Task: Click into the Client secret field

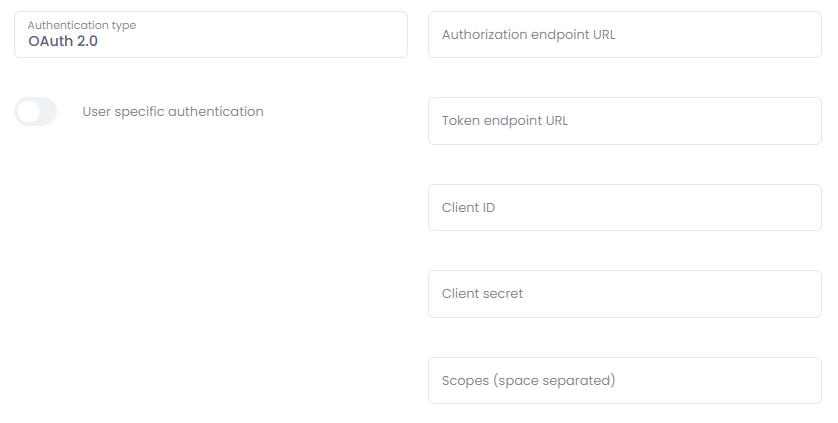Action: (x=624, y=294)
